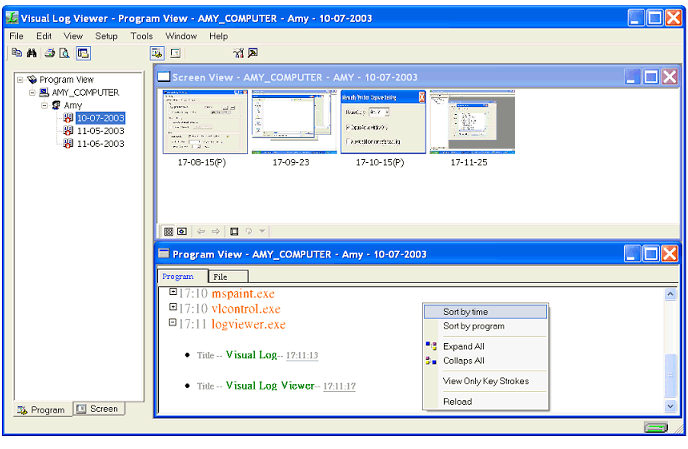
Task: Open the File menu
Action: tap(16, 36)
